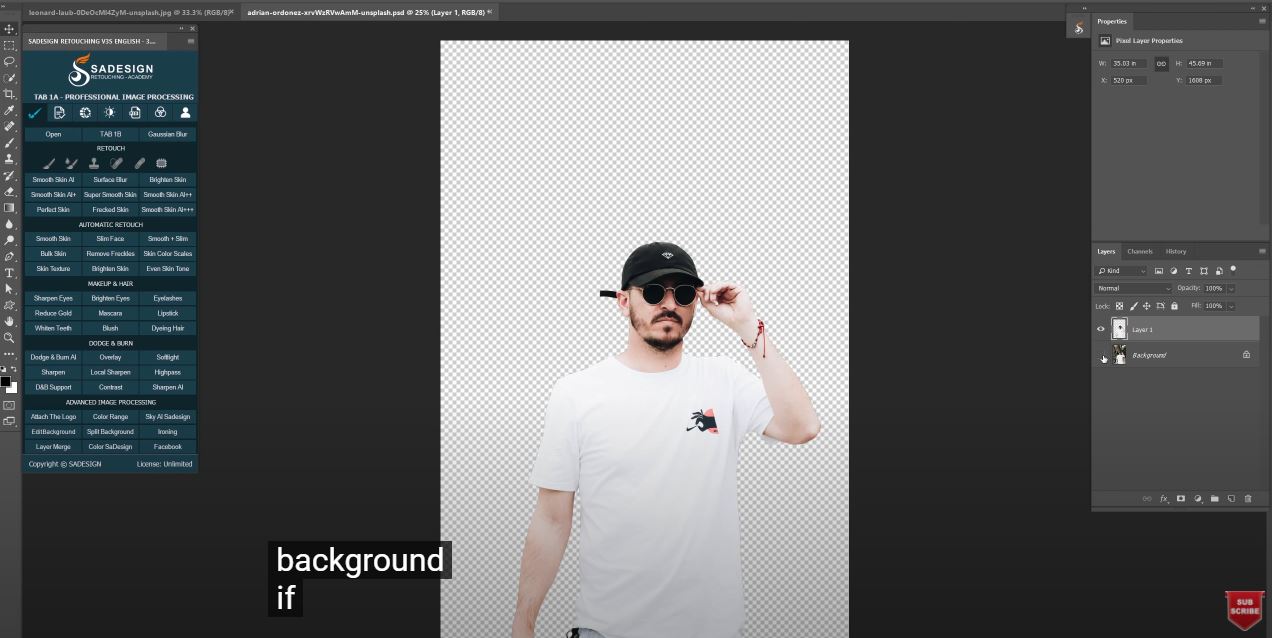Click the Layer 1 thumbnail

pos(1119,329)
